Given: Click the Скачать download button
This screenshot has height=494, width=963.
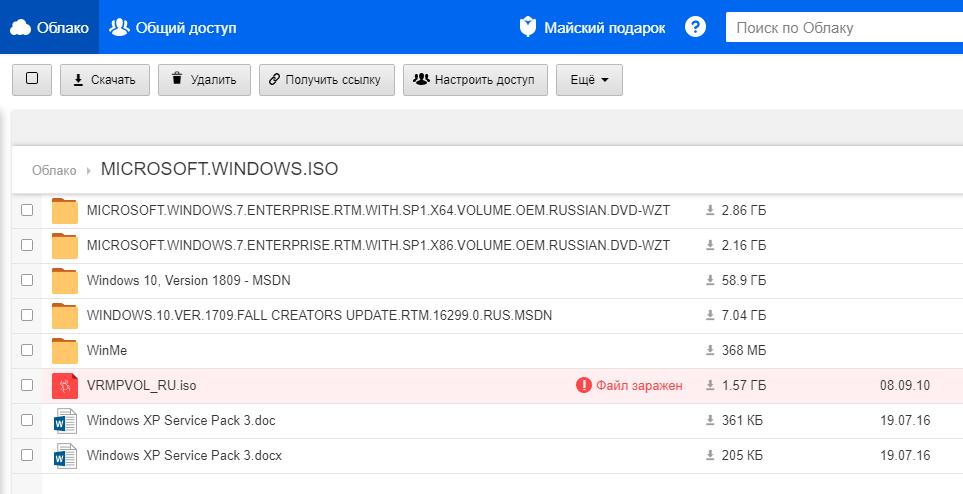Looking at the screenshot, I should [105, 80].
